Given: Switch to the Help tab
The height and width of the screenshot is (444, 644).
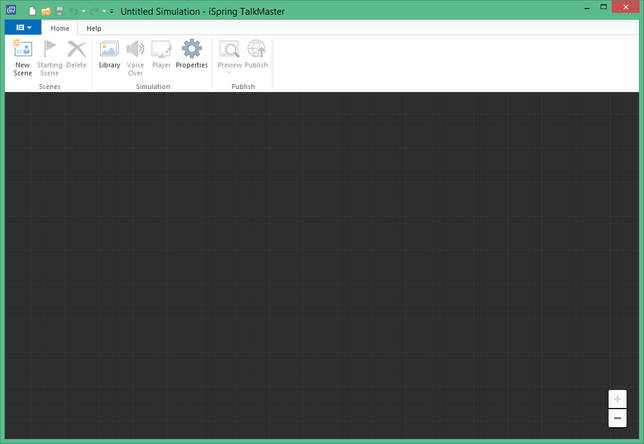Looking at the screenshot, I should [94, 28].
